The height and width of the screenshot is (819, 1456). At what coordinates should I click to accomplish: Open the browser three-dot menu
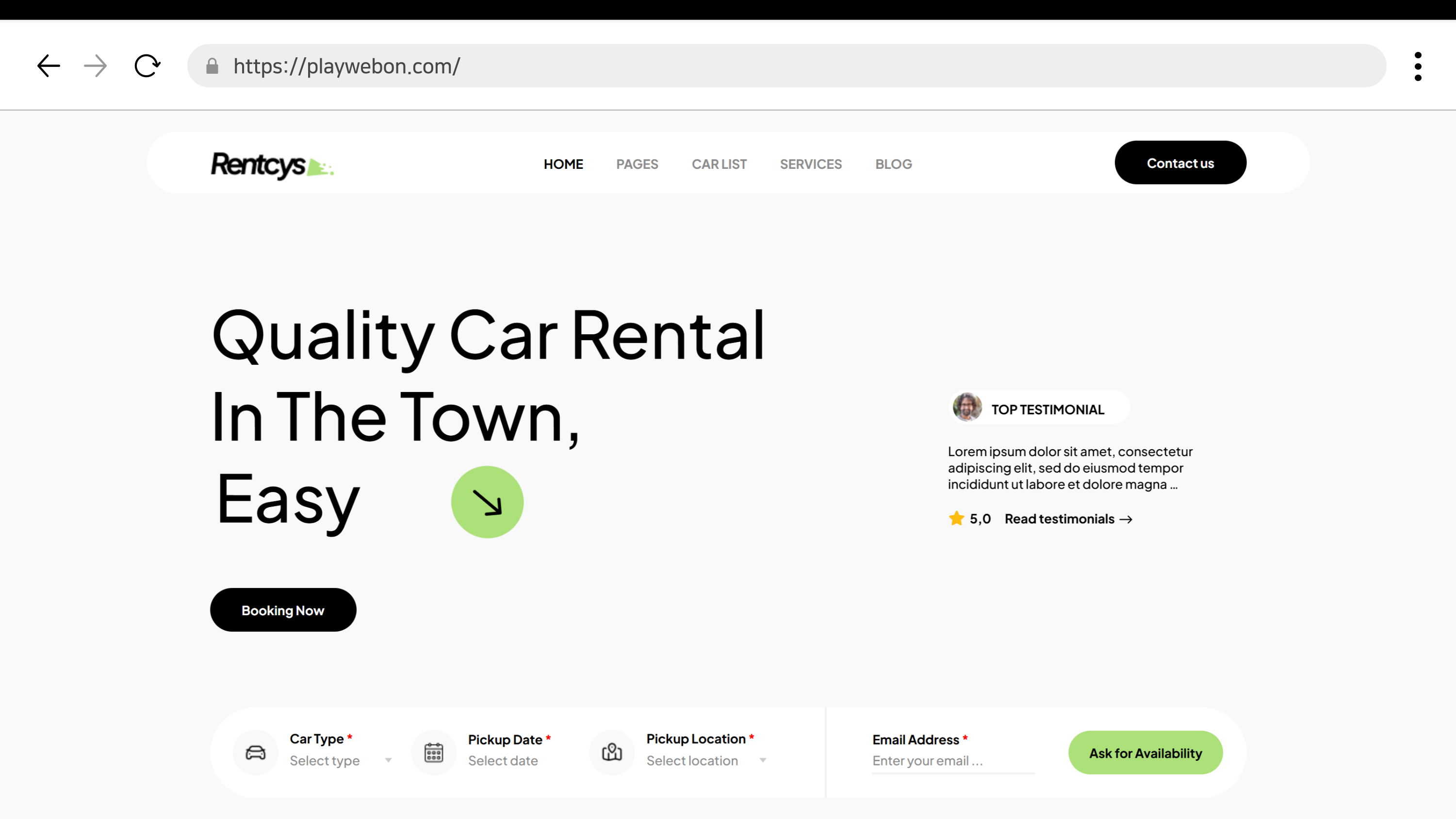(1418, 66)
